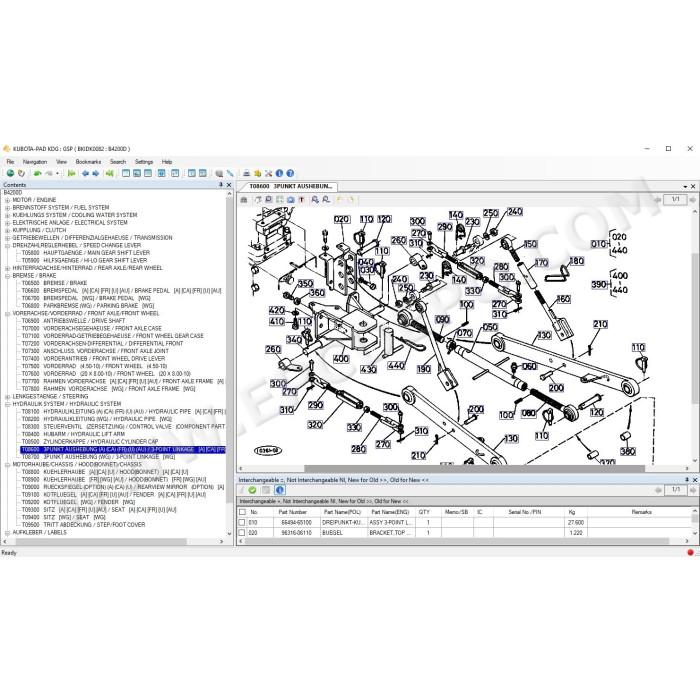Screen dimensions: 700x700
Task: Expand the LENKGESTAENGE / STEERING node
Action: click(x=7, y=396)
